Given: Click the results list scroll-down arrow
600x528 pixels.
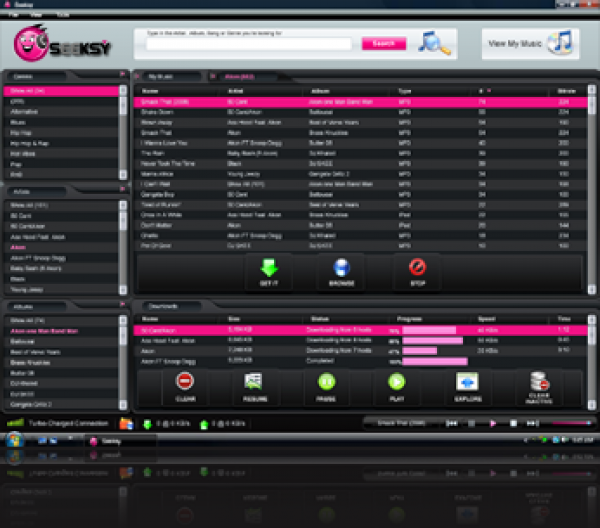Looking at the screenshot, I should (592, 289).
